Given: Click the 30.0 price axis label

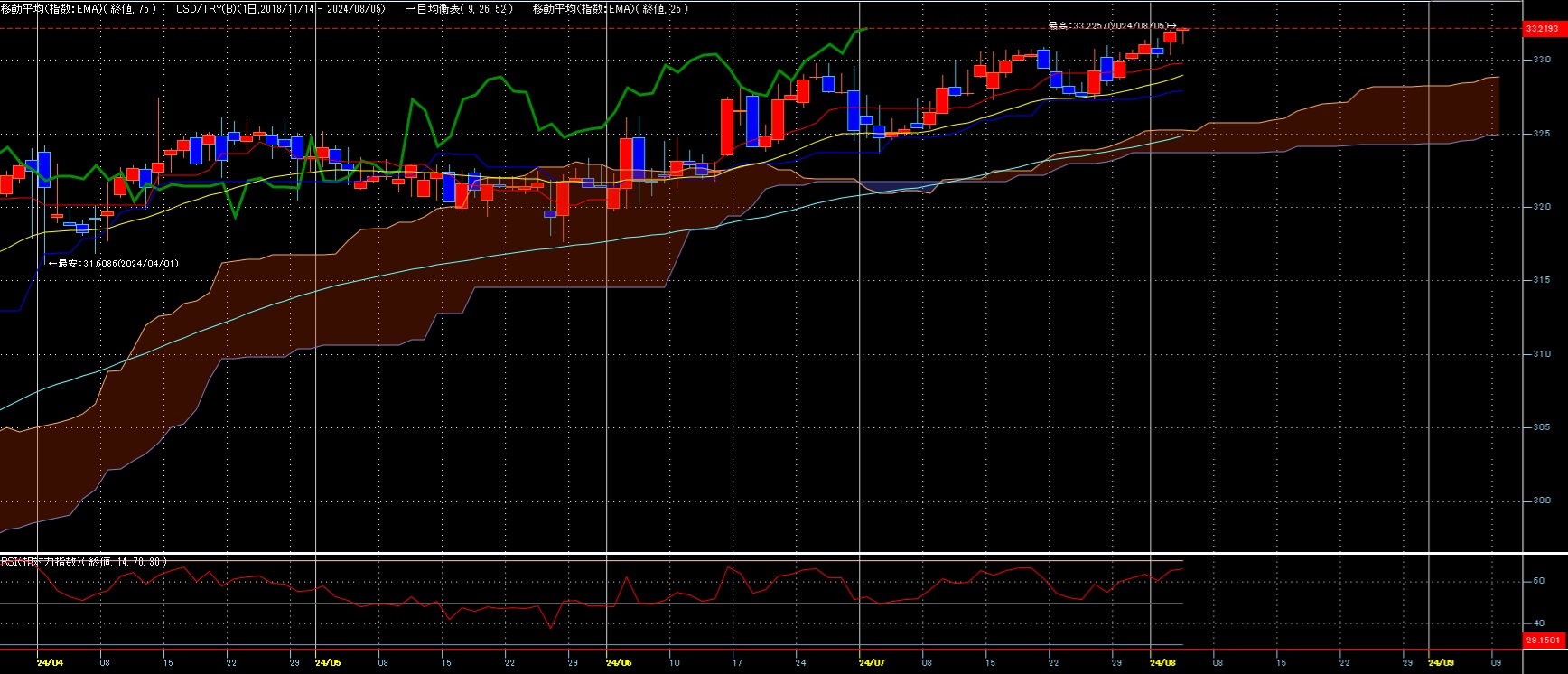Looking at the screenshot, I should click(1541, 501).
